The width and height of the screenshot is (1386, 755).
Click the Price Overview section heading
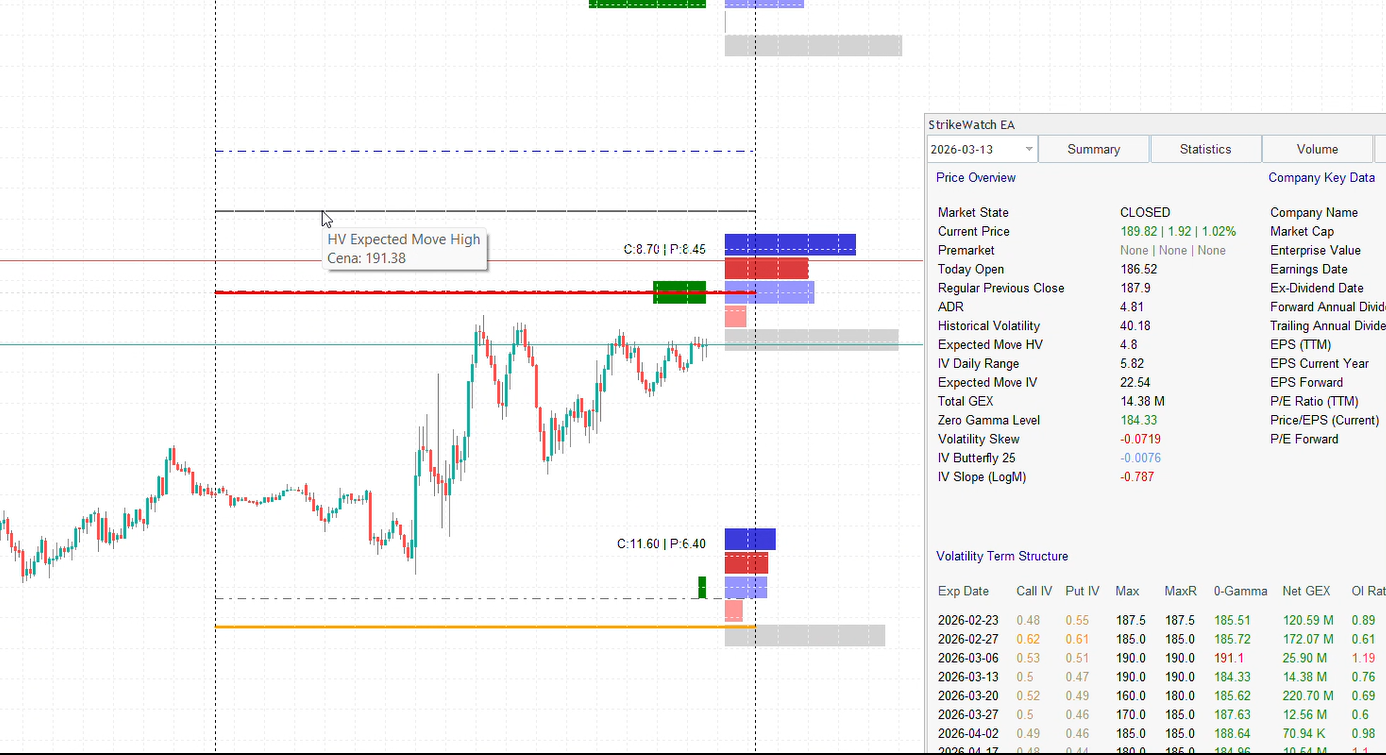tap(975, 178)
